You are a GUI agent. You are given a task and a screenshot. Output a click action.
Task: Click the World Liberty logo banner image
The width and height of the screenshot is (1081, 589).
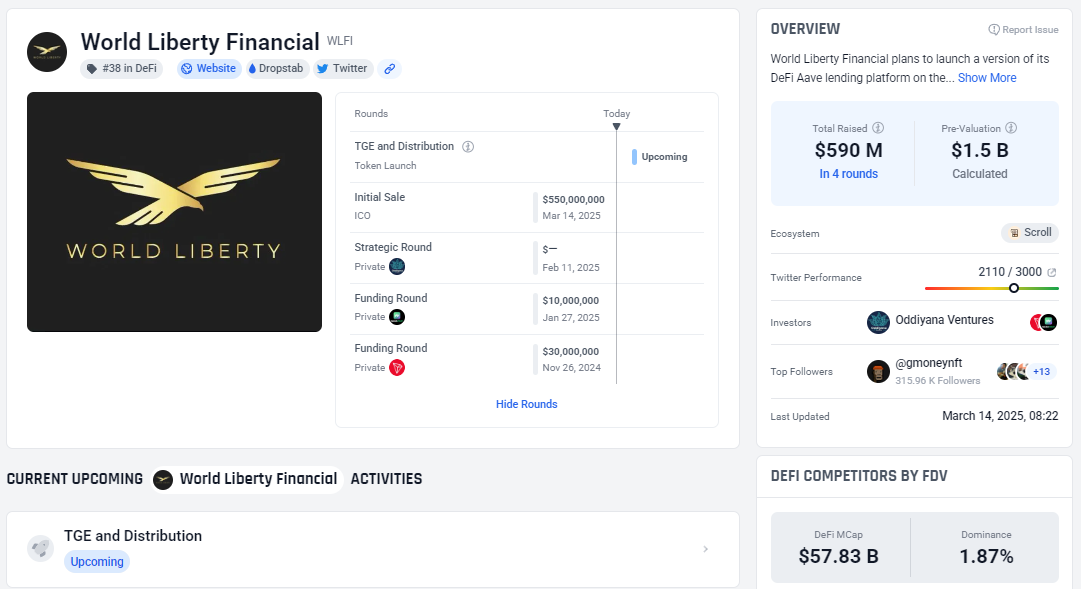tap(174, 212)
